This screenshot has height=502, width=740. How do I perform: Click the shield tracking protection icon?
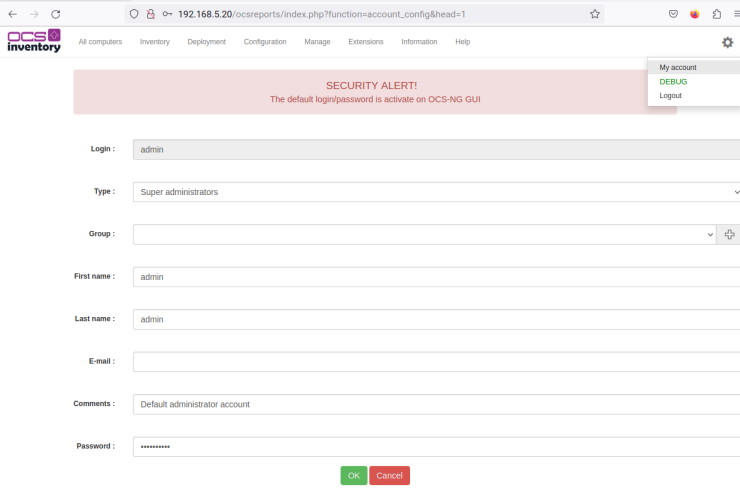(x=134, y=14)
